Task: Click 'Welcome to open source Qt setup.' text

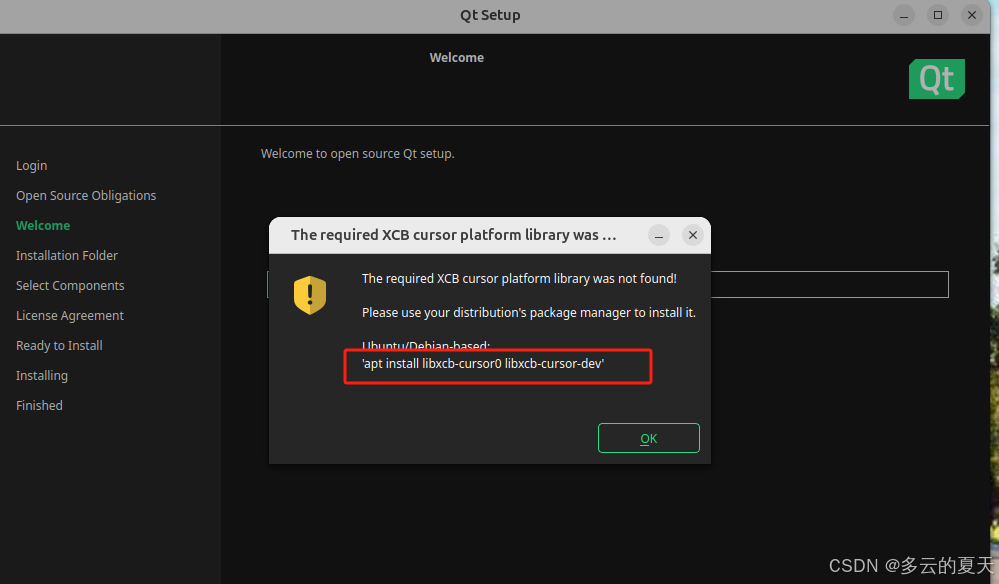Action: [357, 153]
